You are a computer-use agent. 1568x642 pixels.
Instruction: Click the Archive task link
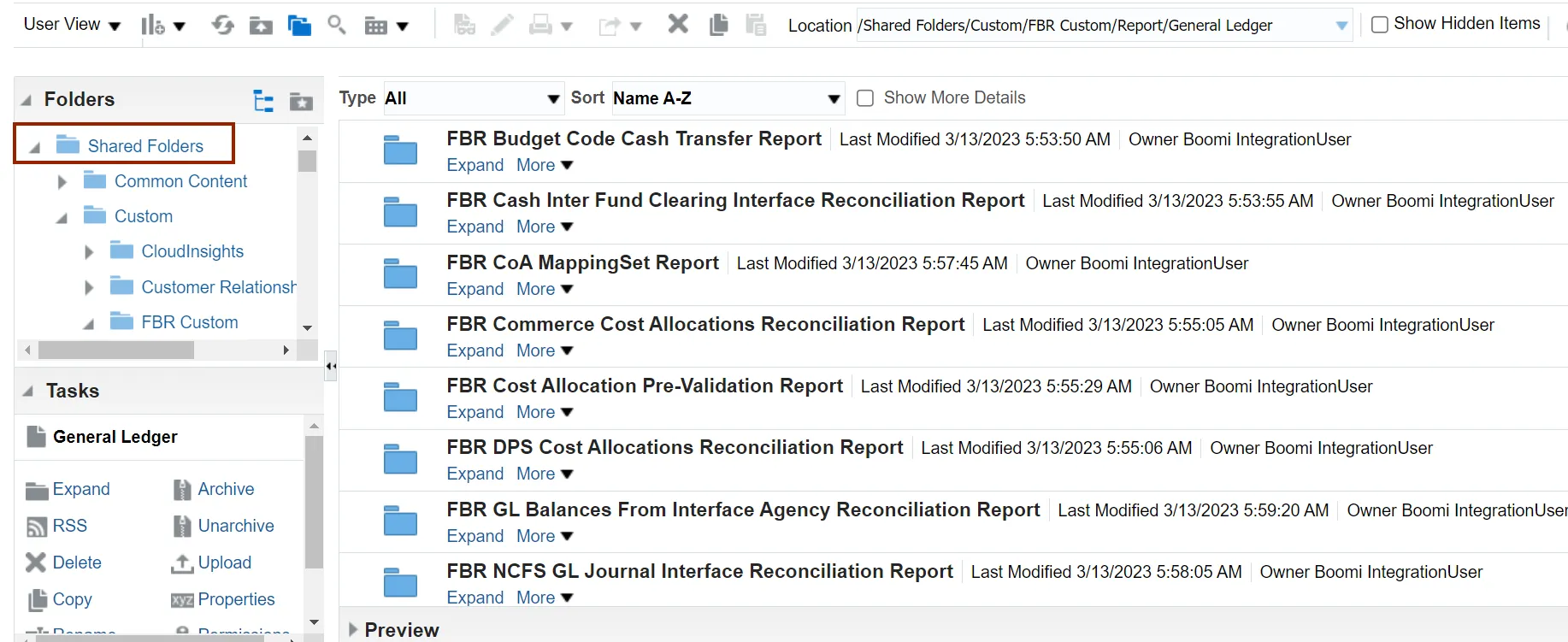[x=226, y=489]
